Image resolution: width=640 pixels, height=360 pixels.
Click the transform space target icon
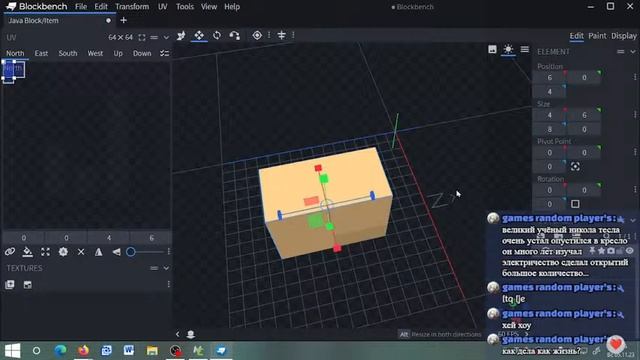coord(257,36)
